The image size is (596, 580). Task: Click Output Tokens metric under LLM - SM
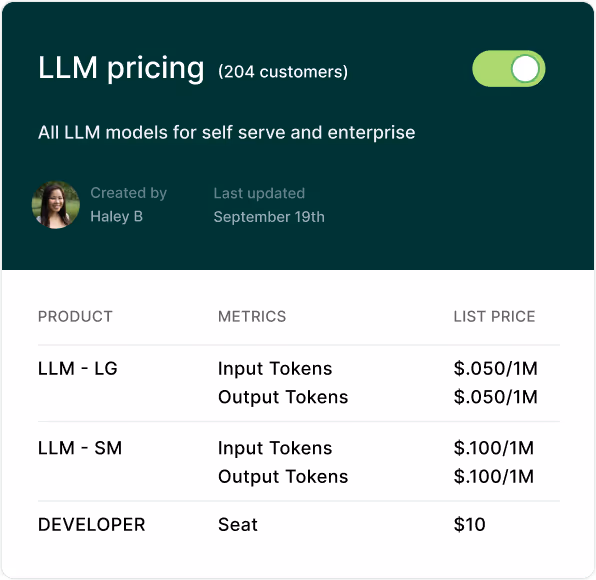[283, 477]
